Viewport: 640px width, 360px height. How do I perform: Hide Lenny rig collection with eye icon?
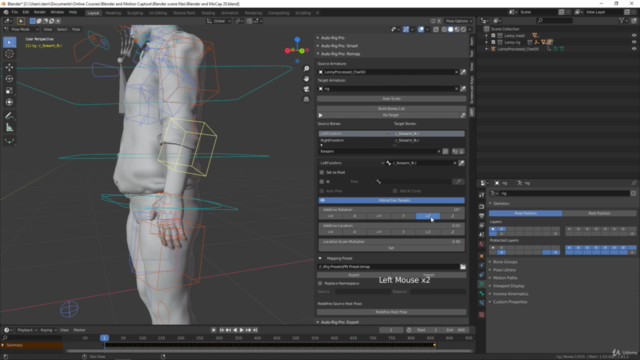[x=634, y=42]
